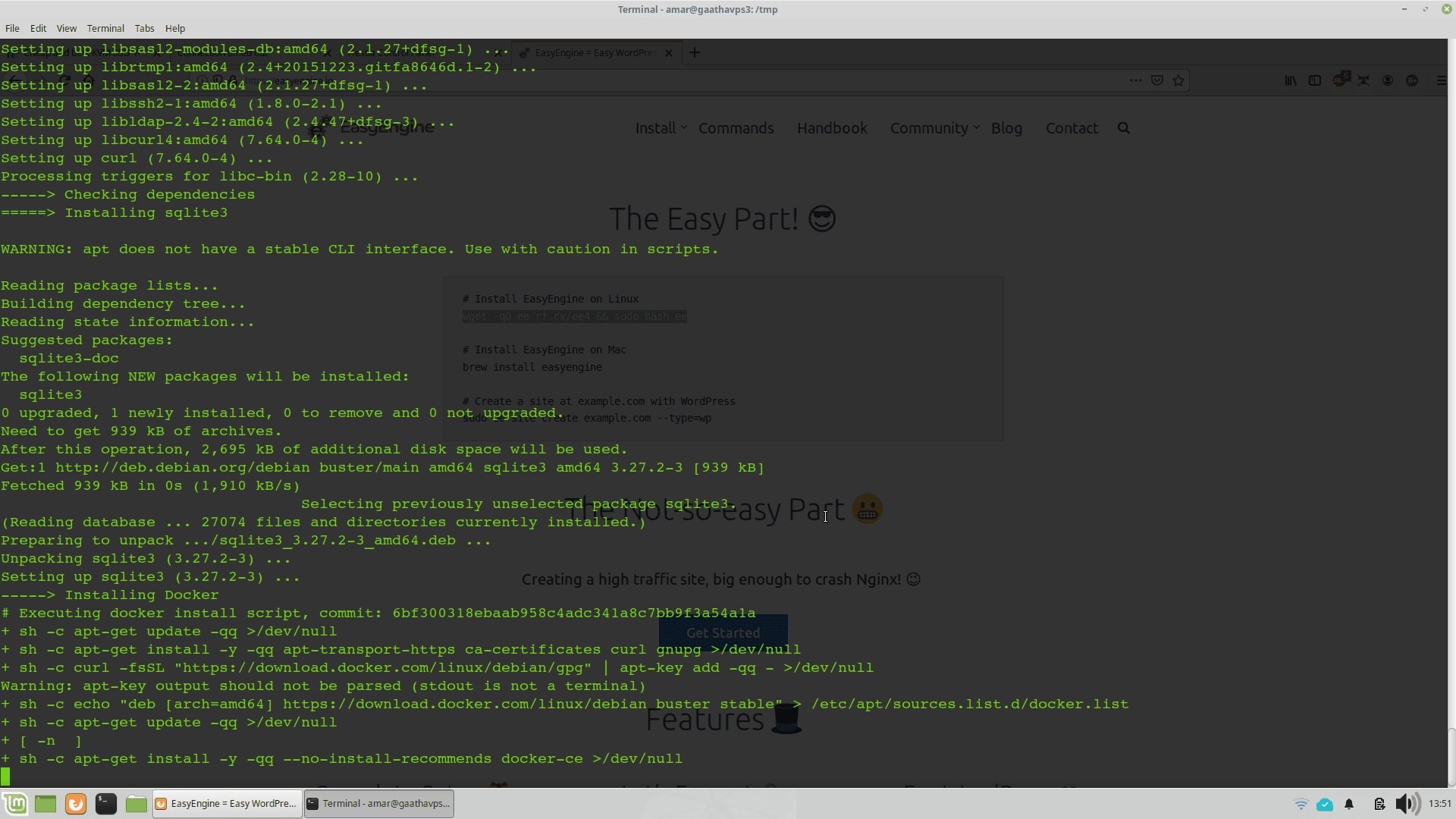Open the Edit menu in the terminal
The height and width of the screenshot is (819, 1456).
click(38, 28)
